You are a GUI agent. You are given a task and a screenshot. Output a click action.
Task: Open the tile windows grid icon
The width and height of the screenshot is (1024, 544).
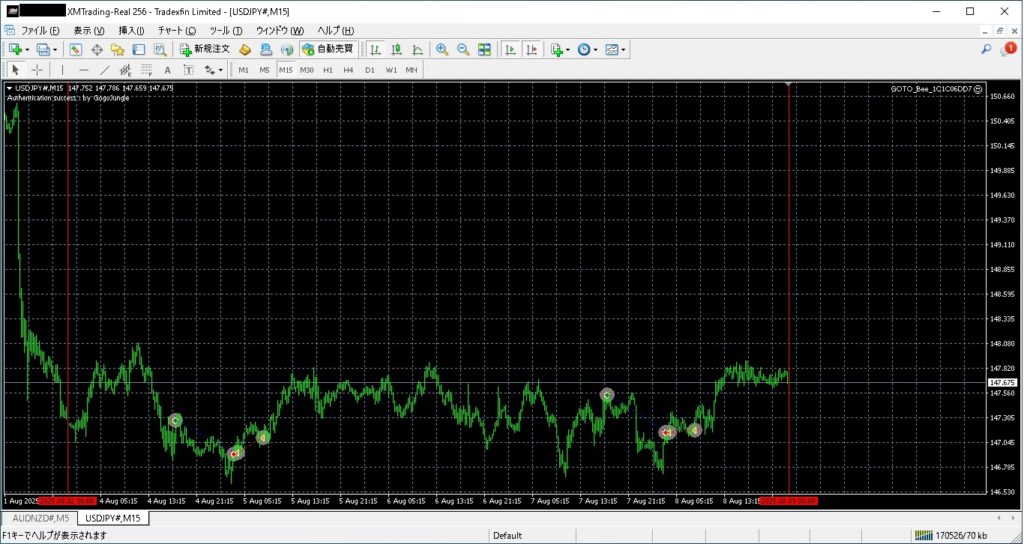485,49
